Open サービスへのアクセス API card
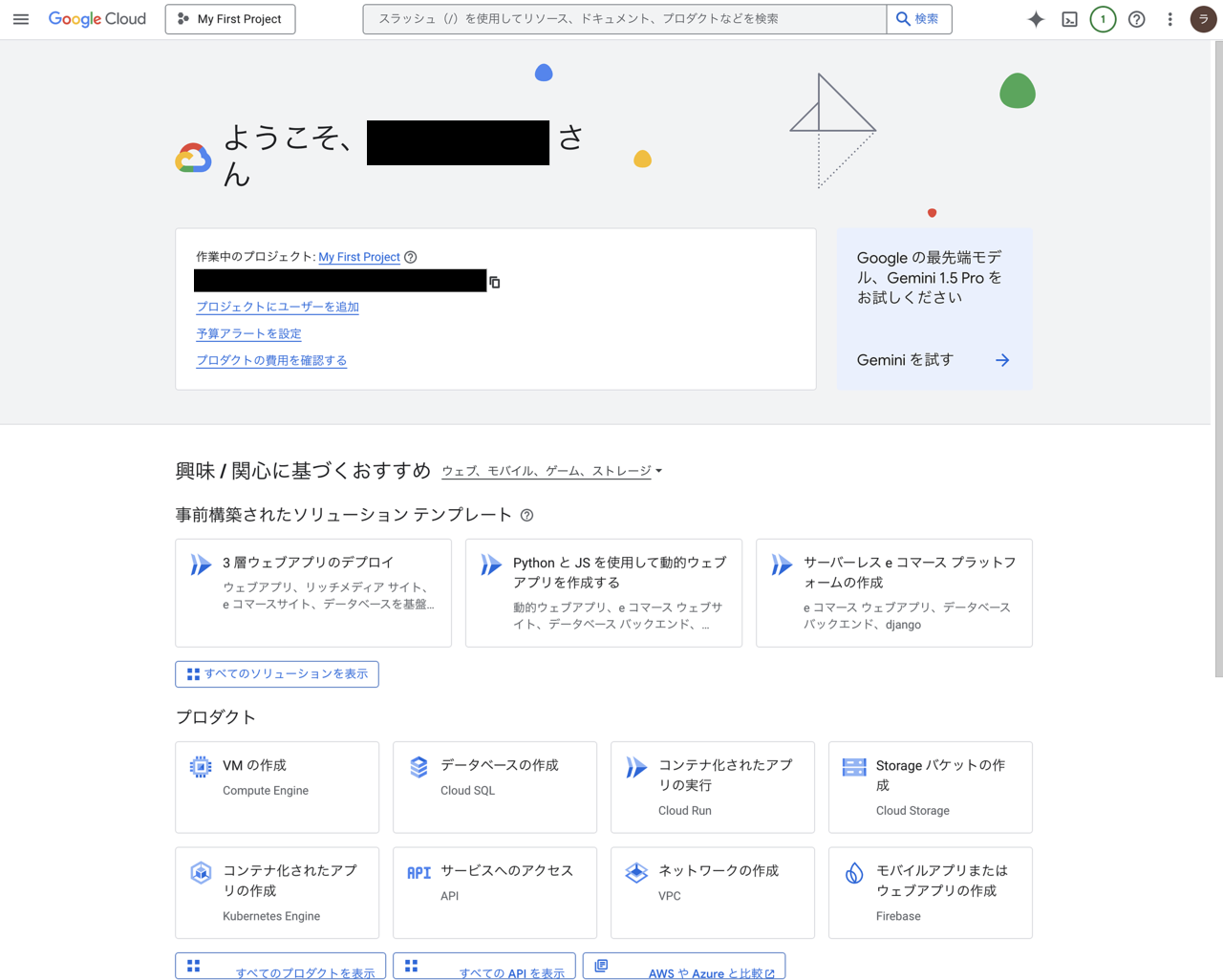Screen dimensions: 1223x980 tap(495, 892)
